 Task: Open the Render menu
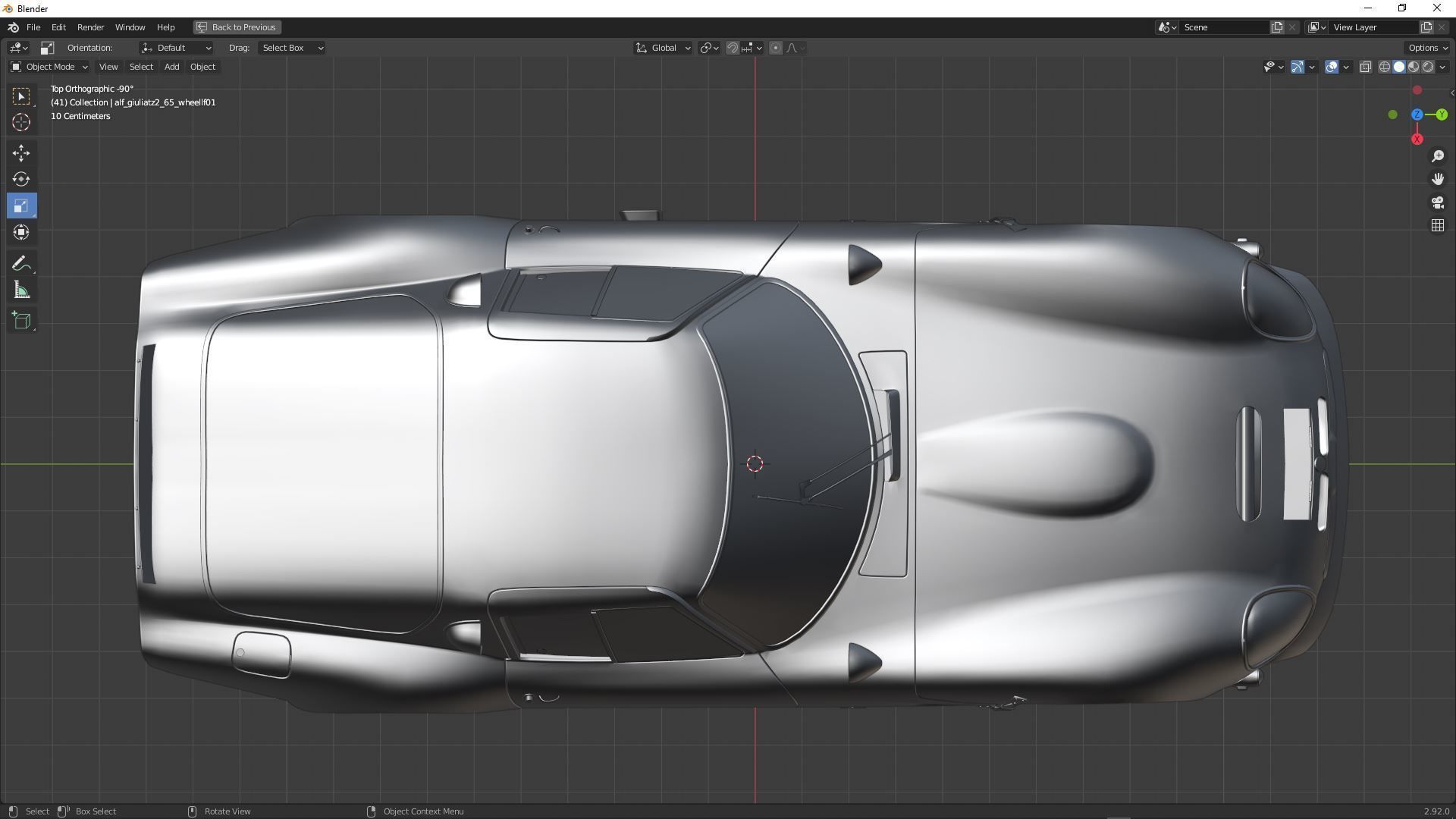tap(90, 27)
